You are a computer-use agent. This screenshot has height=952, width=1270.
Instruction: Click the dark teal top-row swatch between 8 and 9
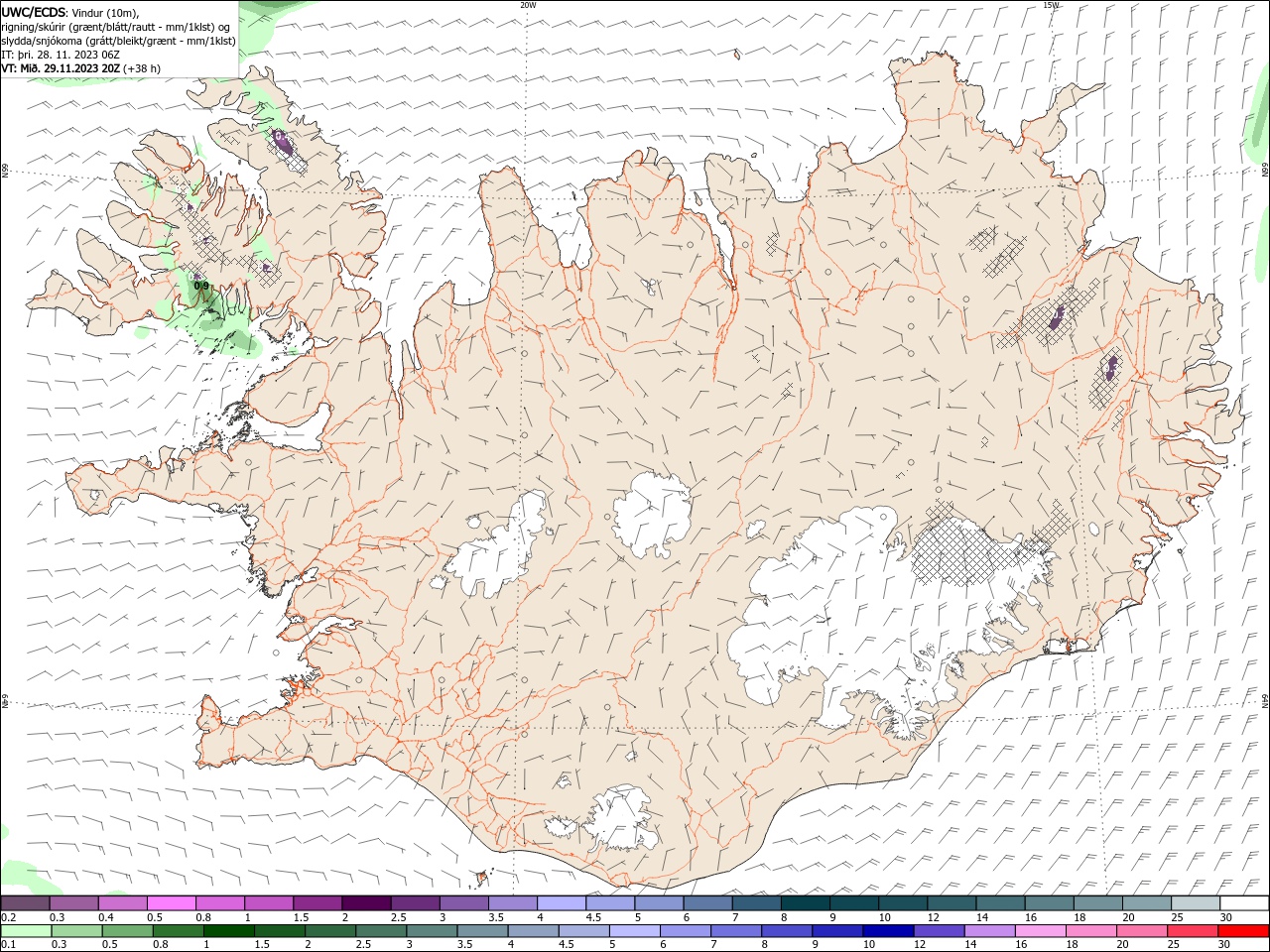click(x=804, y=903)
